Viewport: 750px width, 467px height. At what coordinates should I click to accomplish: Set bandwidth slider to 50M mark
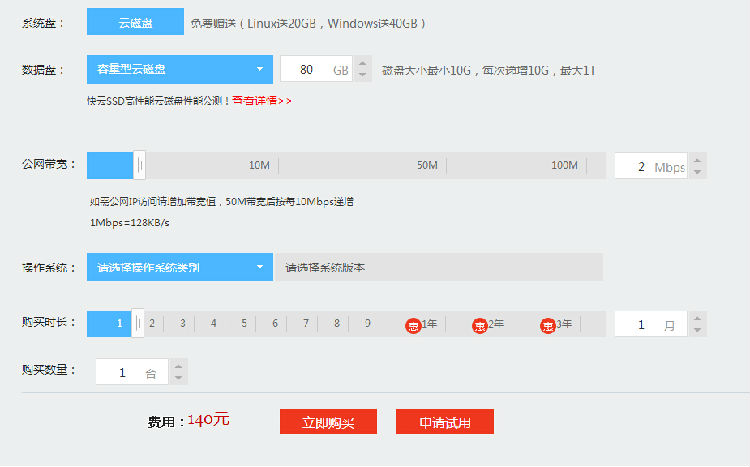[428, 165]
